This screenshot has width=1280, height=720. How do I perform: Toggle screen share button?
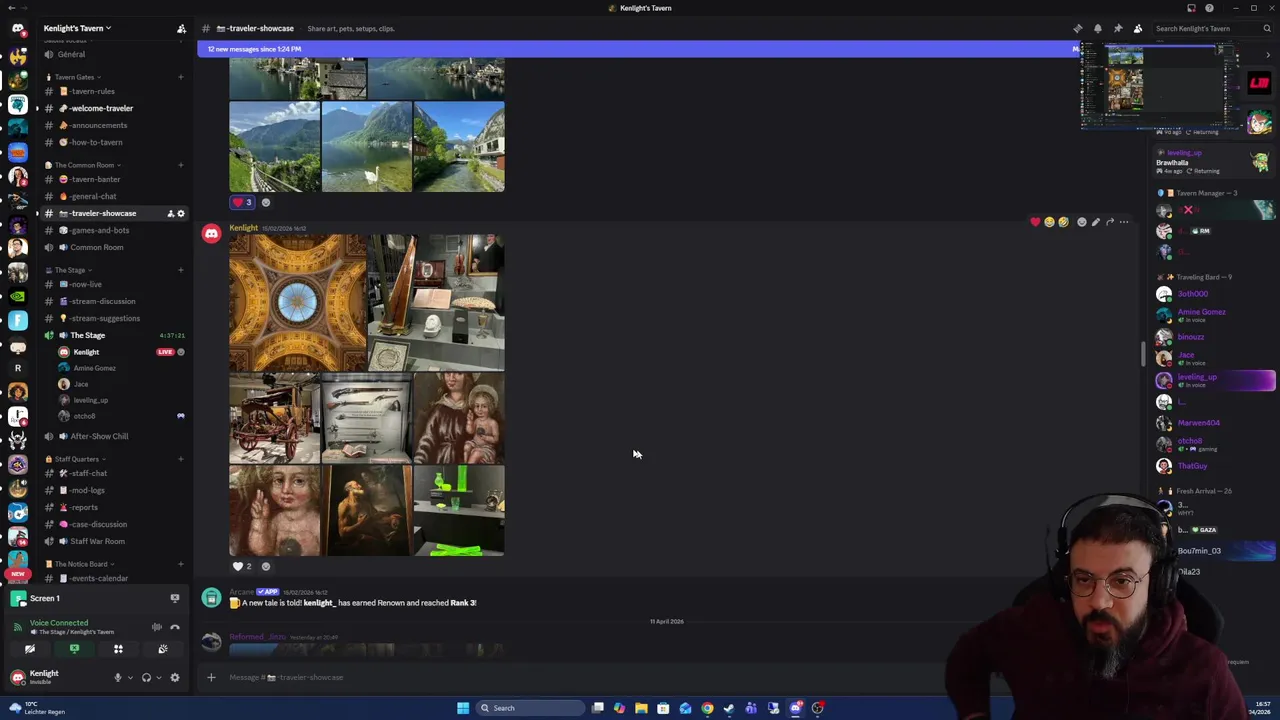click(x=74, y=649)
